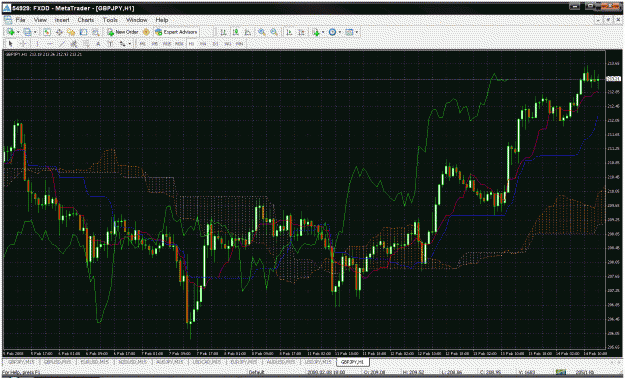Open the Insert menu
Viewport: 625px width, 378px height.
pos(62,20)
